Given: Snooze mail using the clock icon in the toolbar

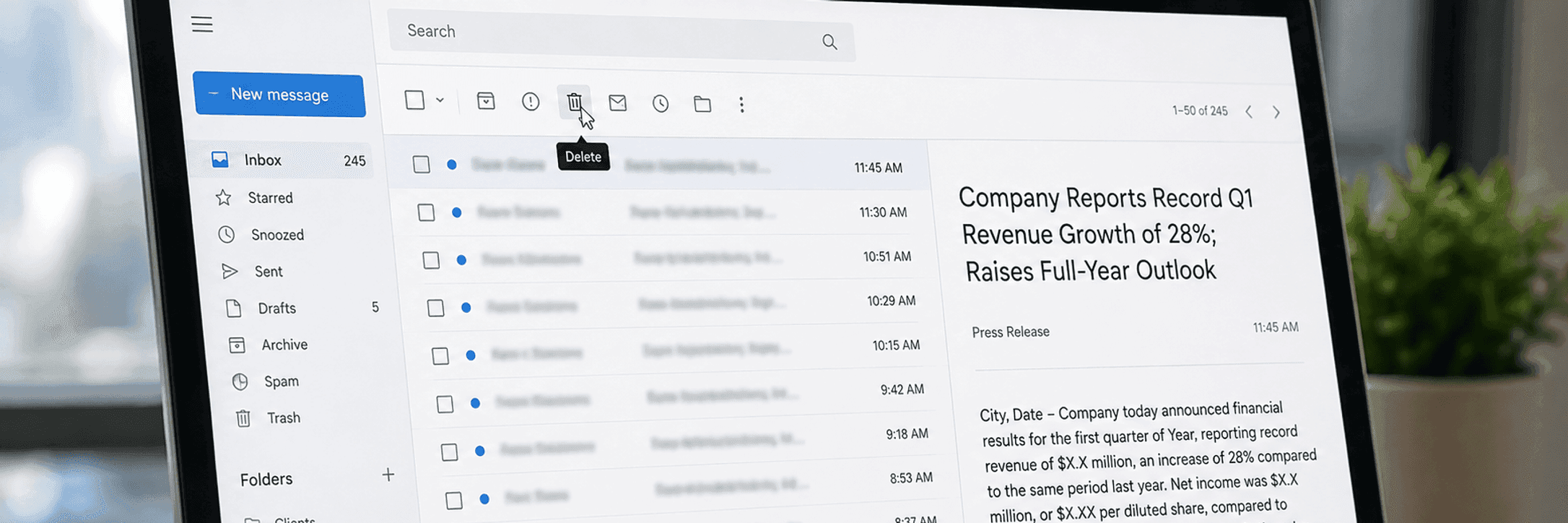Looking at the screenshot, I should [661, 104].
